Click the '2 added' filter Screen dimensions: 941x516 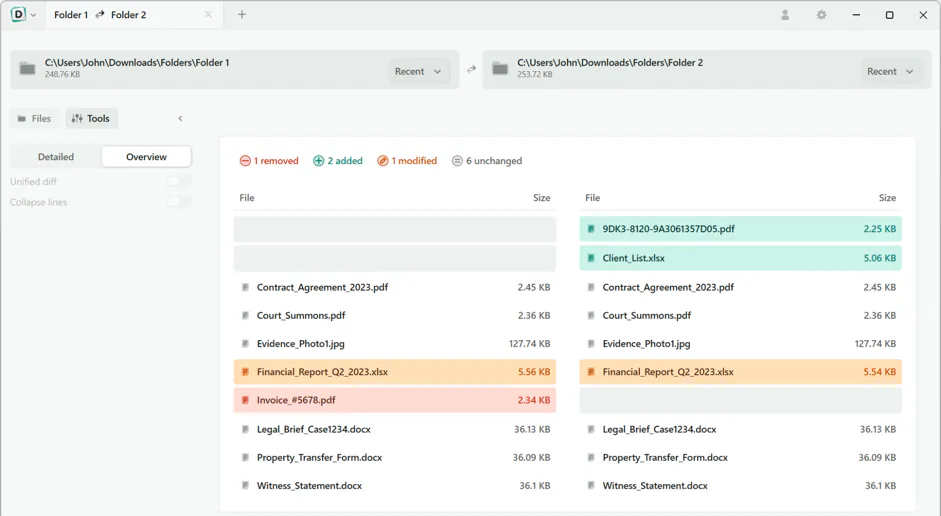pyautogui.click(x=338, y=161)
